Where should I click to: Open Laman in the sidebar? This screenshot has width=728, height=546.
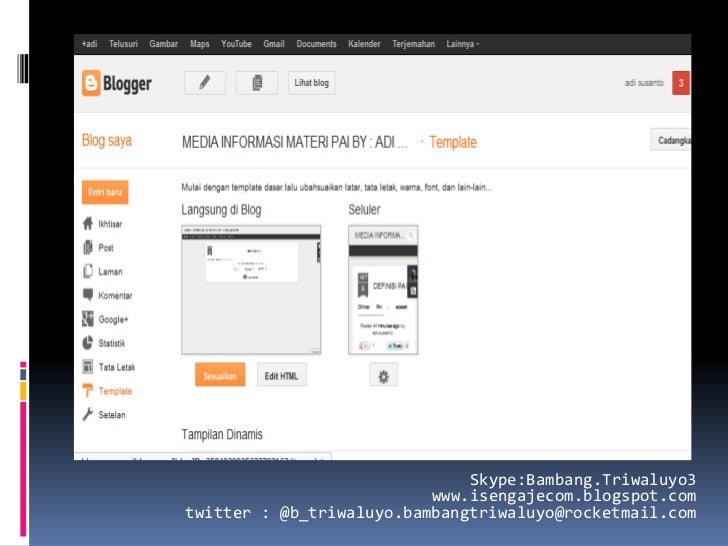pyautogui.click(x=110, y=272)
